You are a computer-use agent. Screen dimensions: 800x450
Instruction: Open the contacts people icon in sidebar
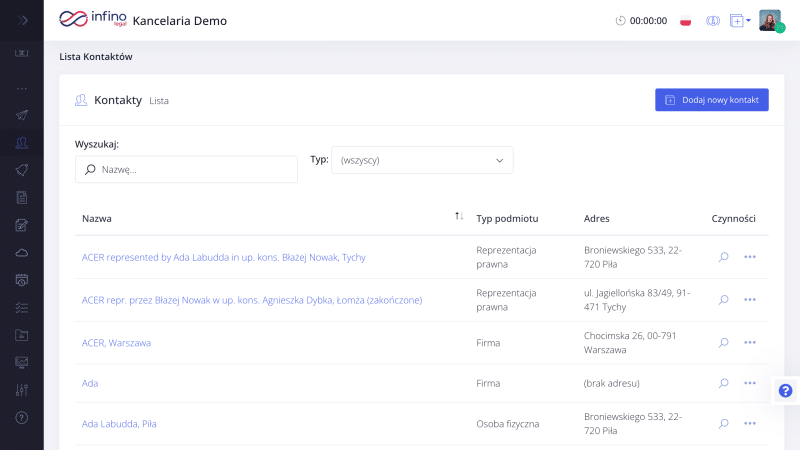click(21, 143)
